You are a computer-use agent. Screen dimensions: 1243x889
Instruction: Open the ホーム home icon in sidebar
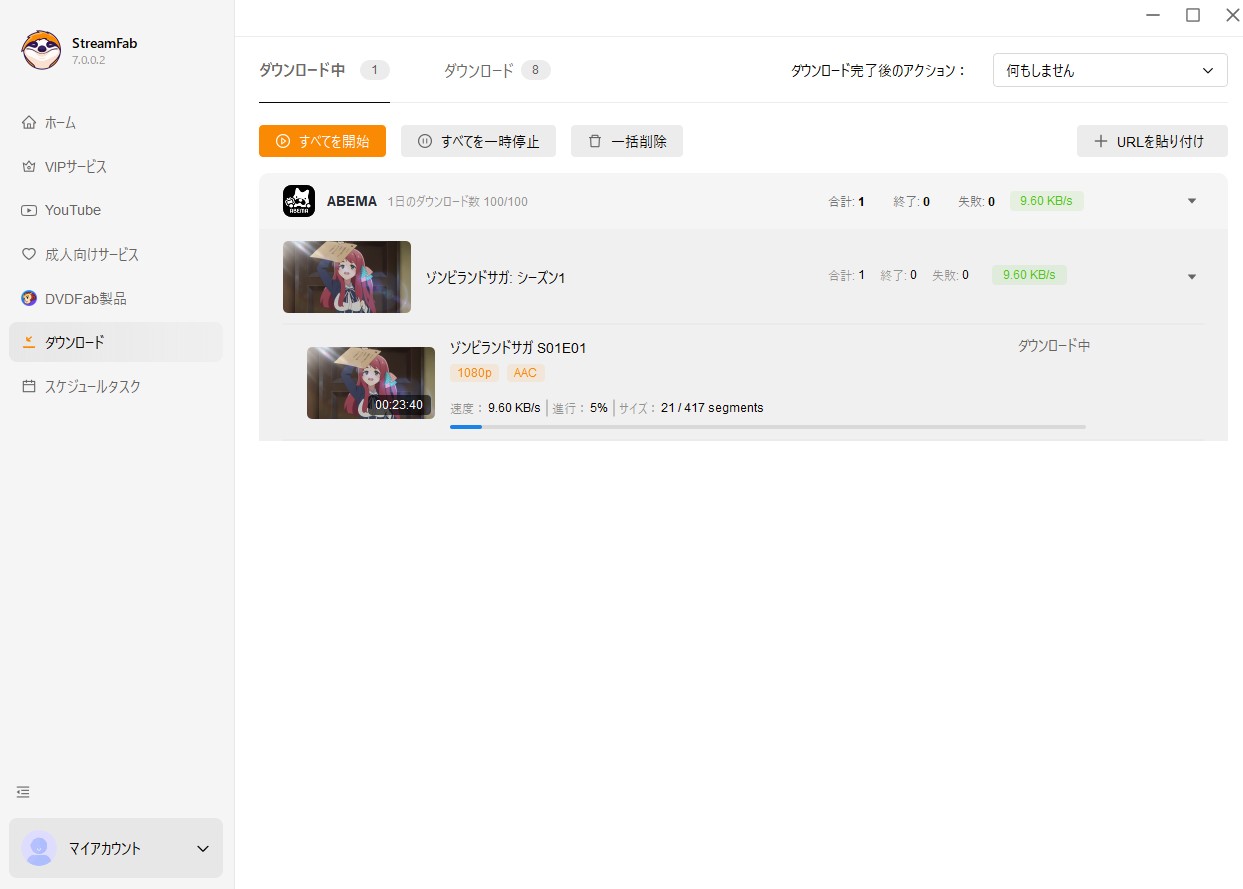coord(28,123)
